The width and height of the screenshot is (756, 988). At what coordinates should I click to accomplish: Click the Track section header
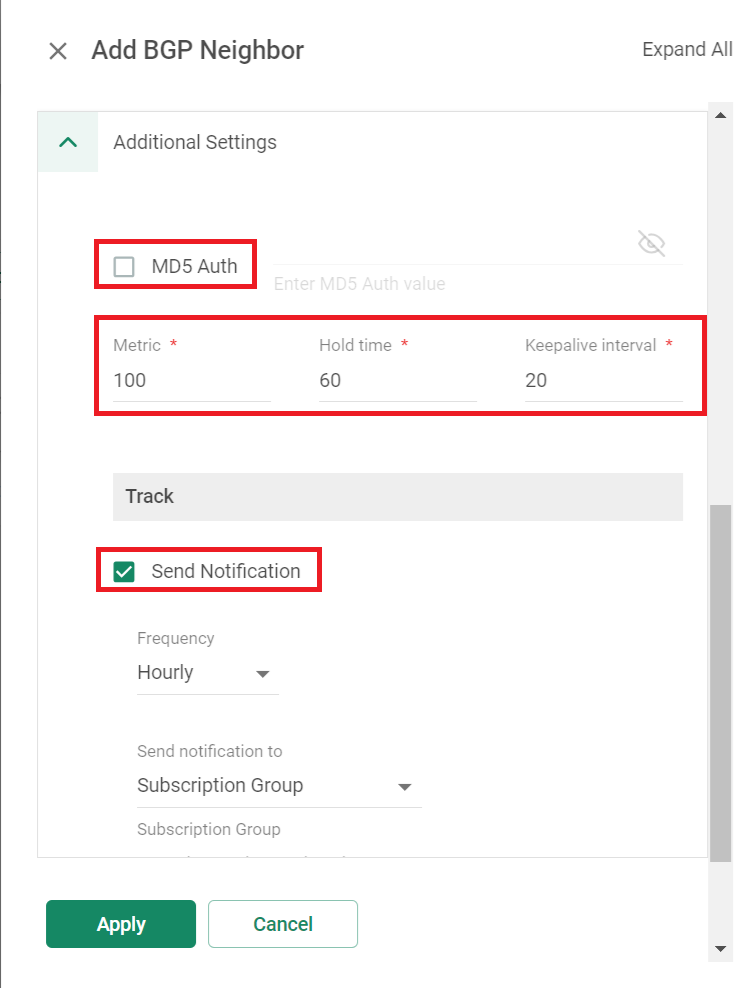[398, 497]
